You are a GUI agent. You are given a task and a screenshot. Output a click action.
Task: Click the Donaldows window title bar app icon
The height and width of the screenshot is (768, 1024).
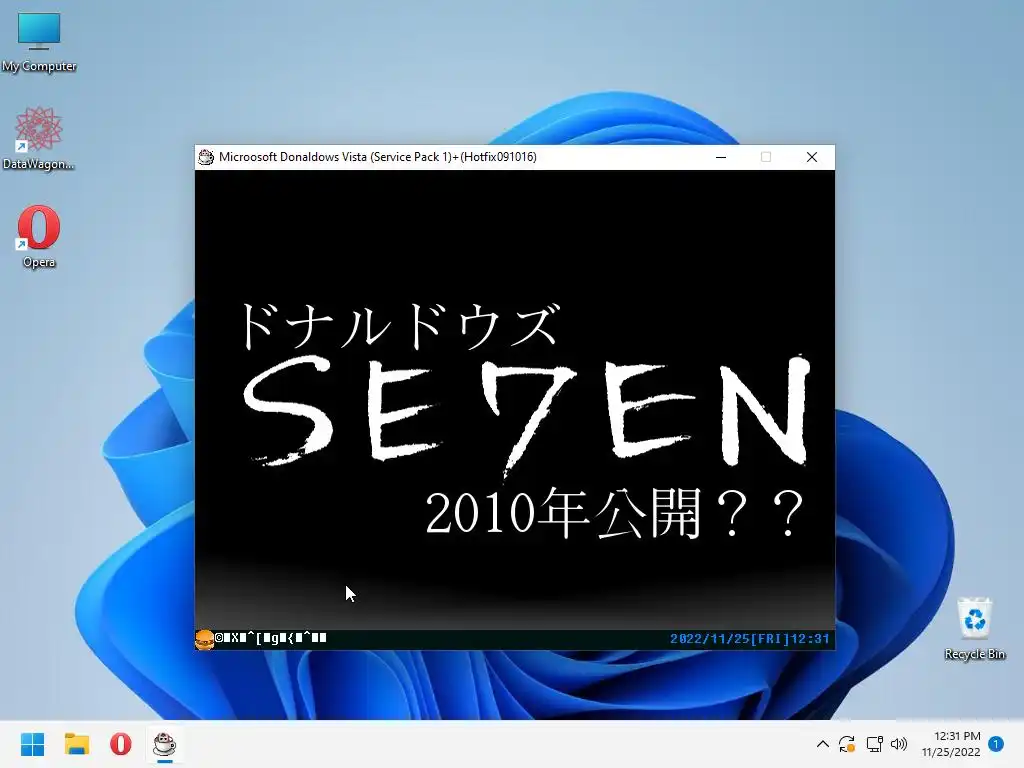pyautogui.click(x=206, y=157)
